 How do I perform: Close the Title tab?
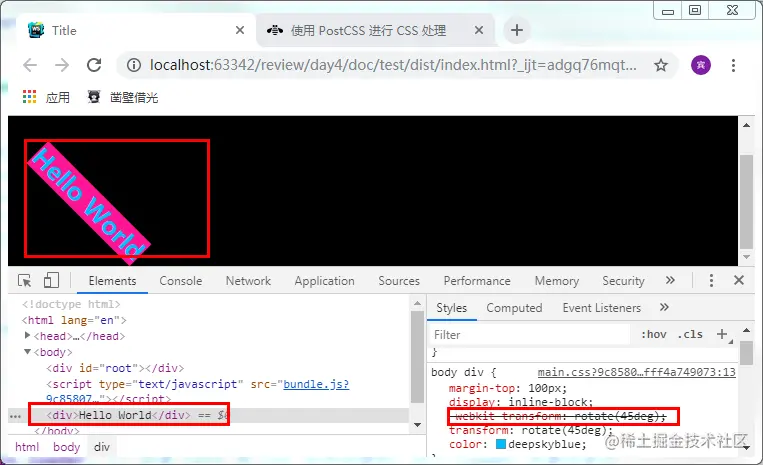point(240,30)
